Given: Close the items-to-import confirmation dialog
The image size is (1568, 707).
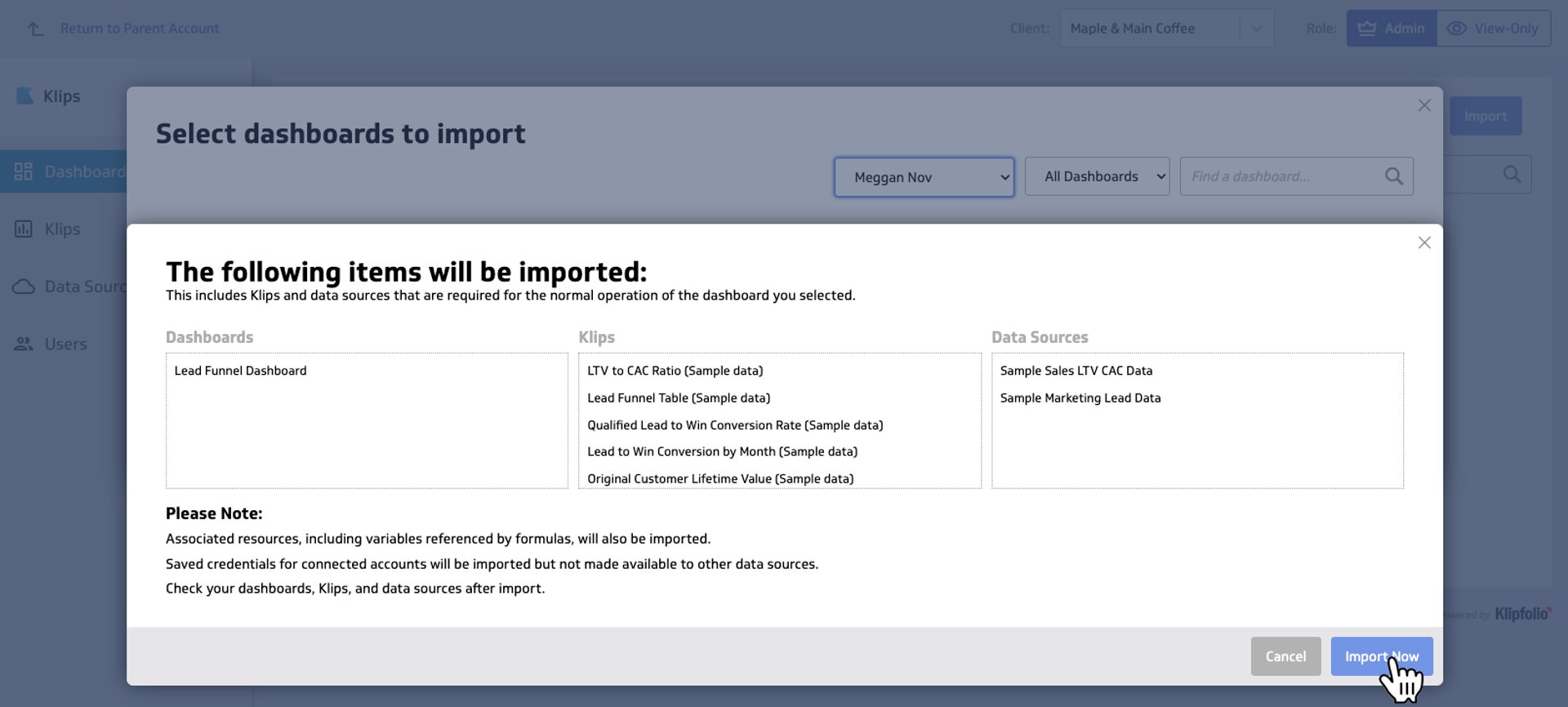Looking at the screenshot, I should [x=1424, y=242].
